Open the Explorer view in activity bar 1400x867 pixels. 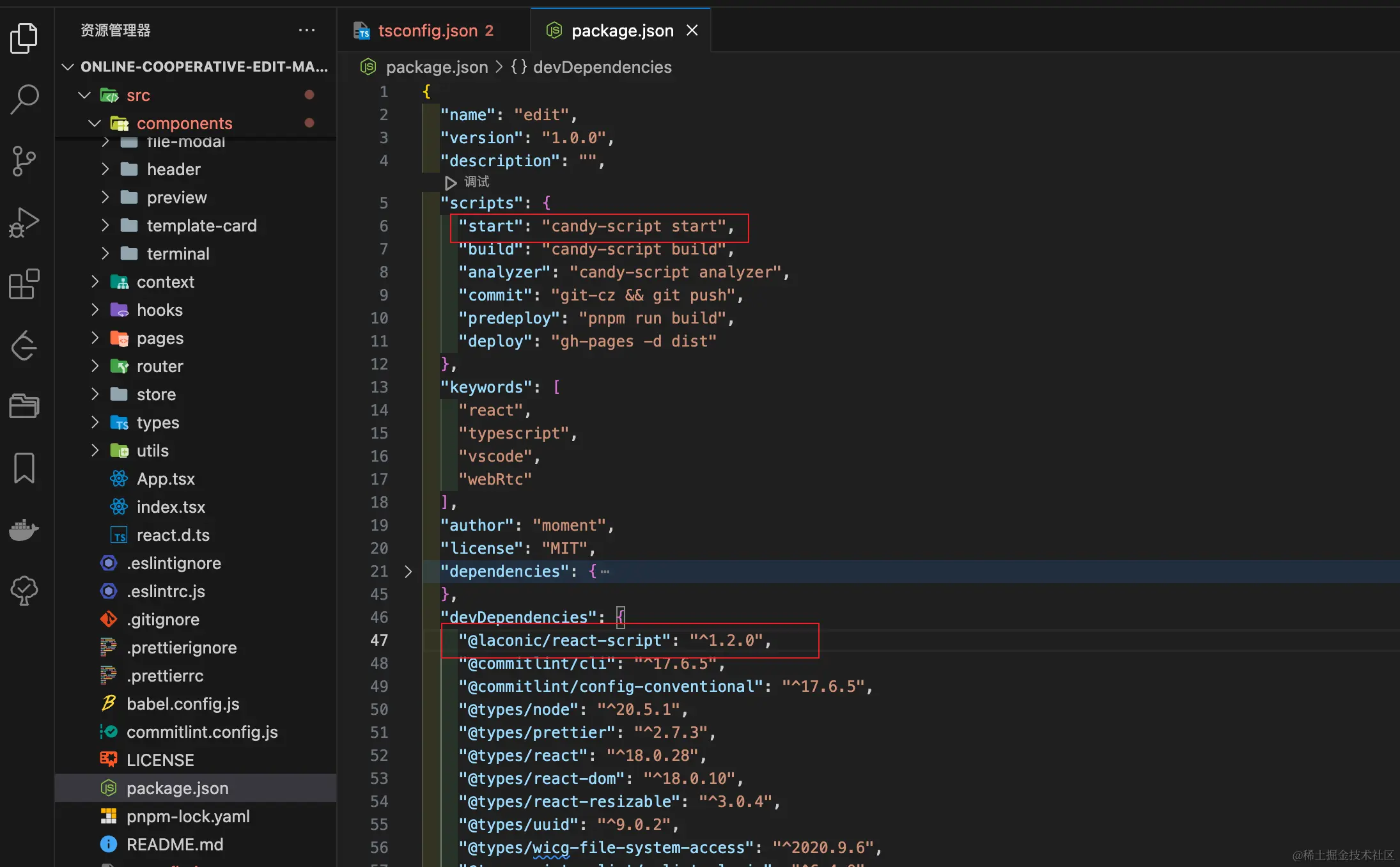pos(24,38)
